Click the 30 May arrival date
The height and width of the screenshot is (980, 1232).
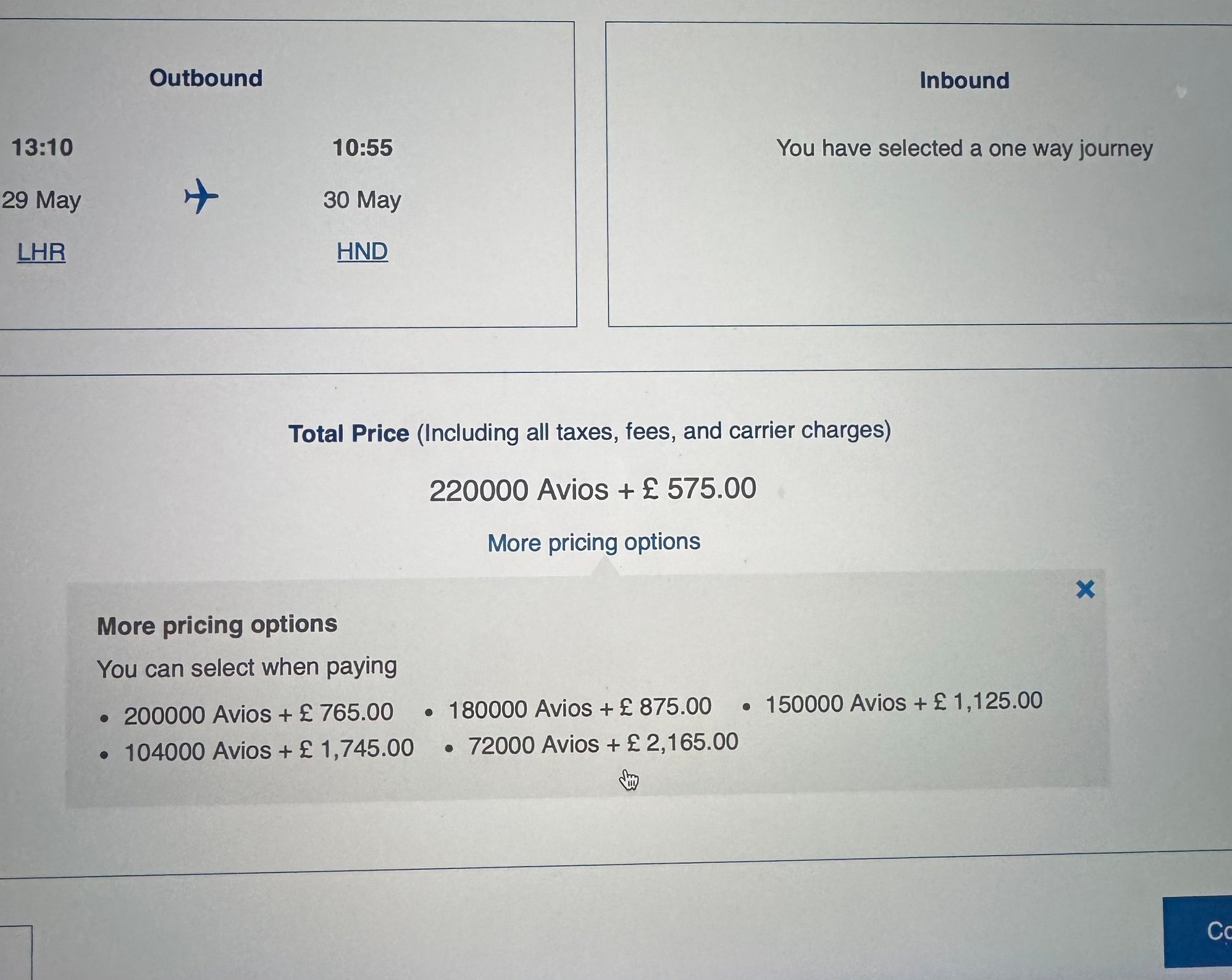pyautogui.click(x=362, y=199)
